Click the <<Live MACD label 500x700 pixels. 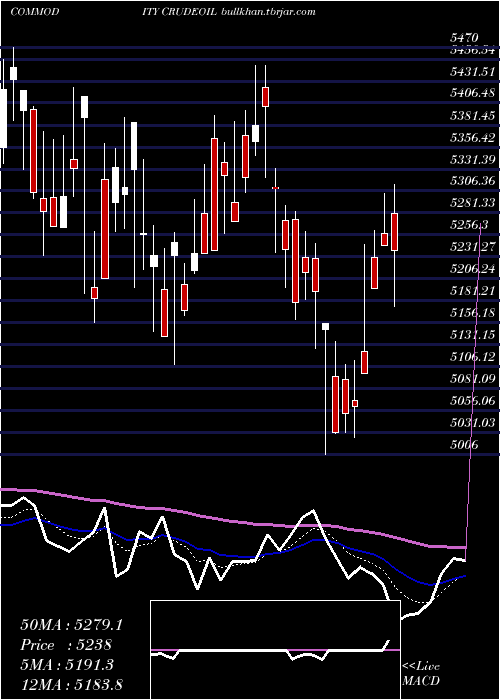pos(421,673)
